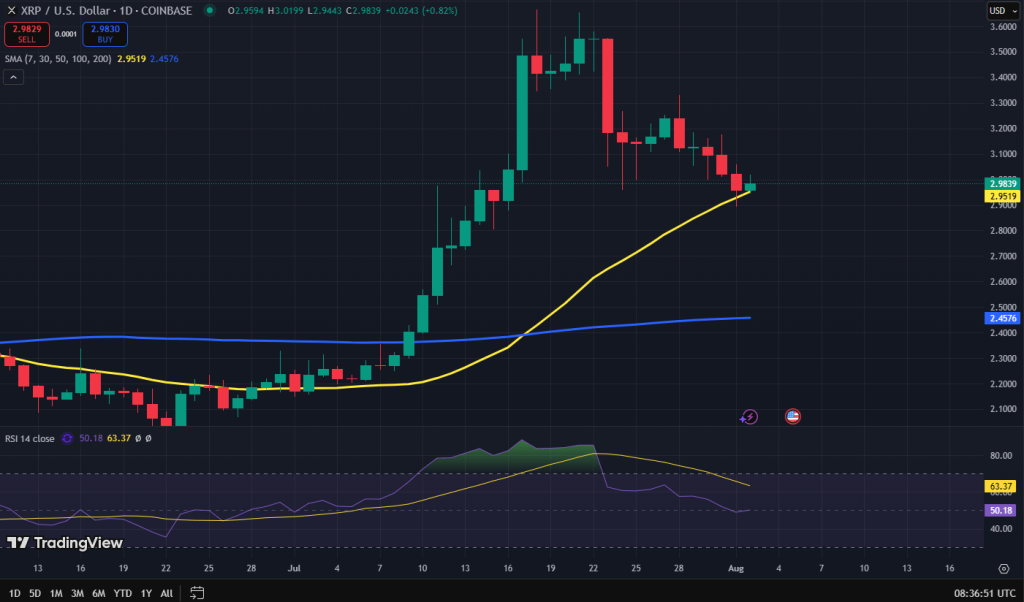1024x602 pixels.
Task: Select the All time range
Action: (167, 593)
